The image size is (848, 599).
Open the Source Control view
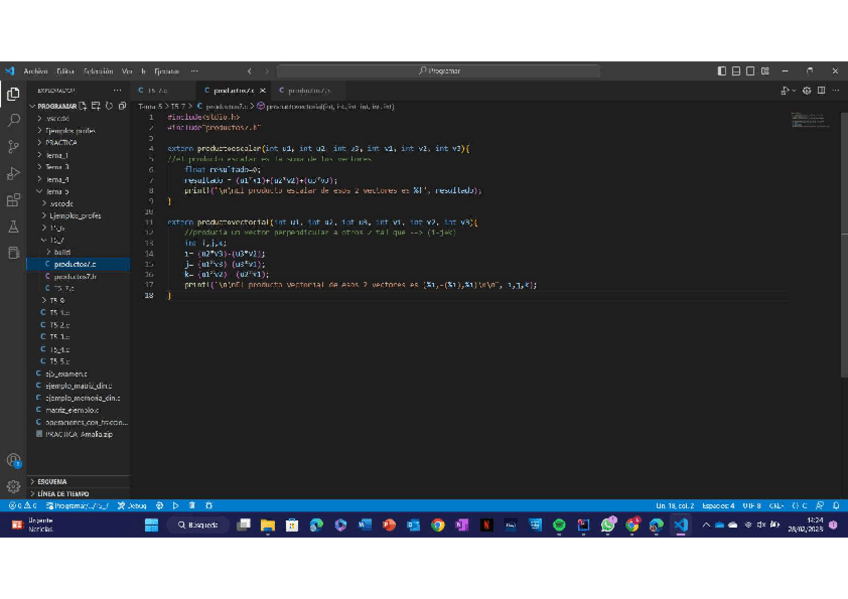(14, 147)
